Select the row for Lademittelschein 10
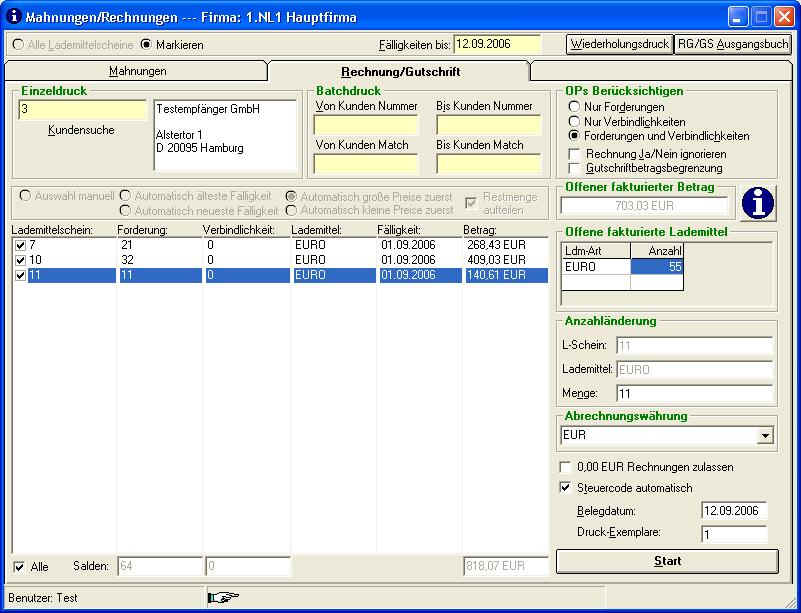The image size is (801, 613). coord(280,260)
